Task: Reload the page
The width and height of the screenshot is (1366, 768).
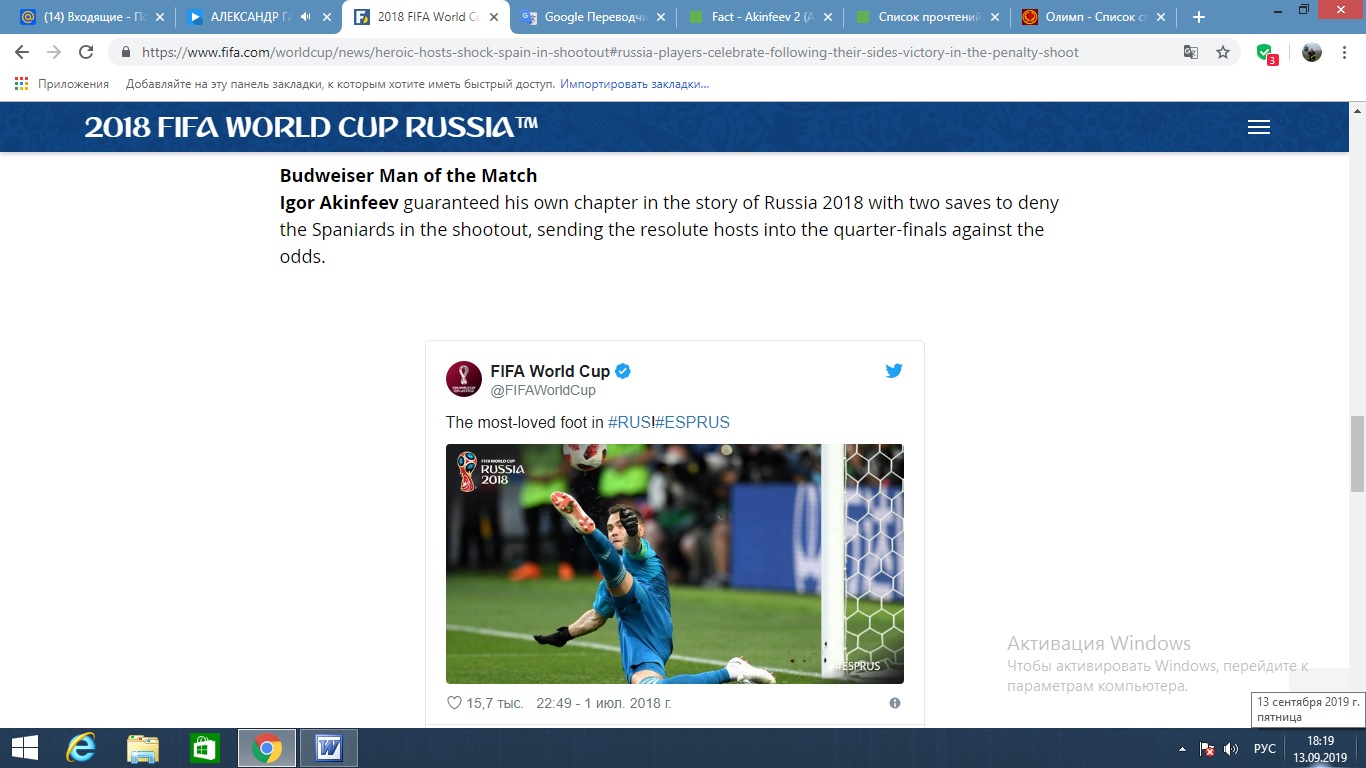Action: (x=86, y=52)
